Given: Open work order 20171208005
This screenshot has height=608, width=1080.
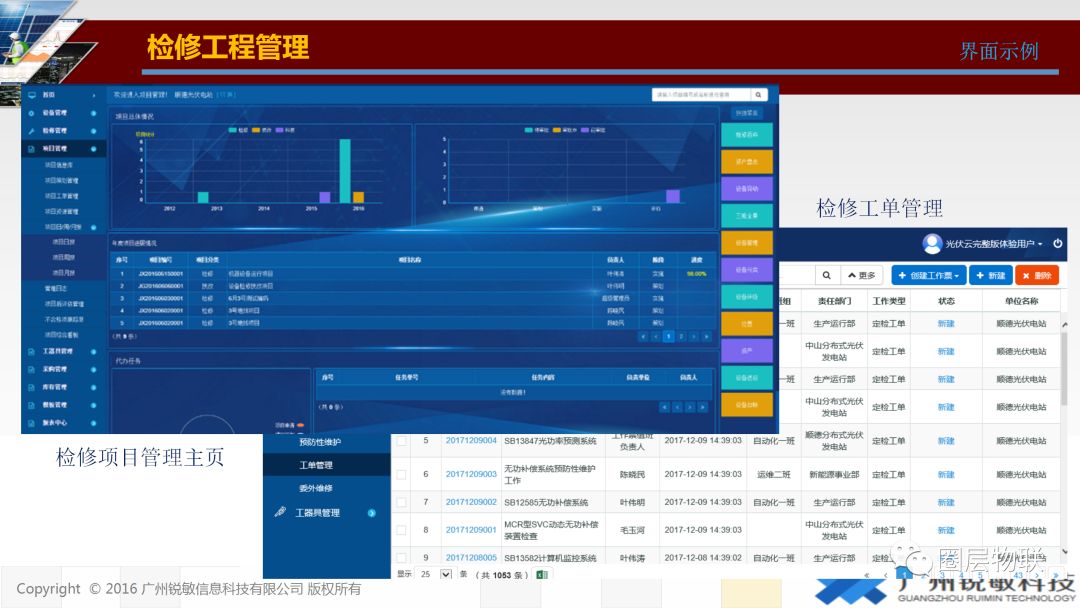Looking at the screenshot, I should tap(471, 558).
